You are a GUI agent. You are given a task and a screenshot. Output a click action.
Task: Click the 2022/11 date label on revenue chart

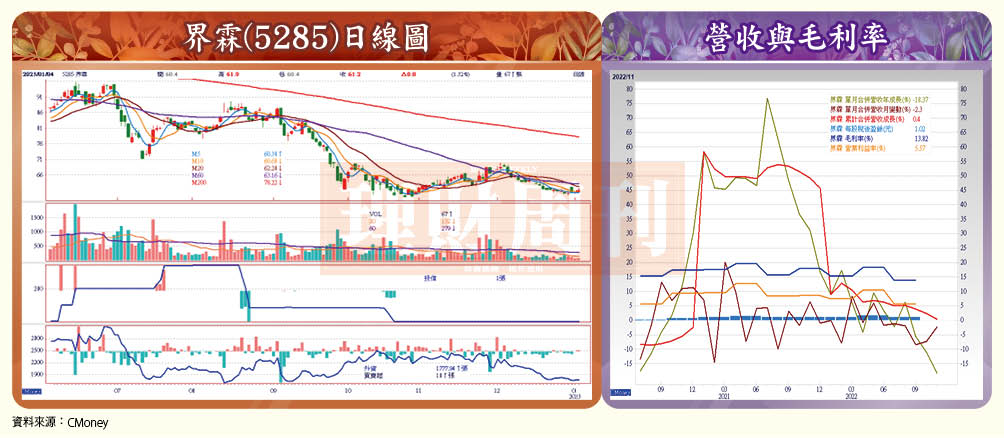point(621,76)
